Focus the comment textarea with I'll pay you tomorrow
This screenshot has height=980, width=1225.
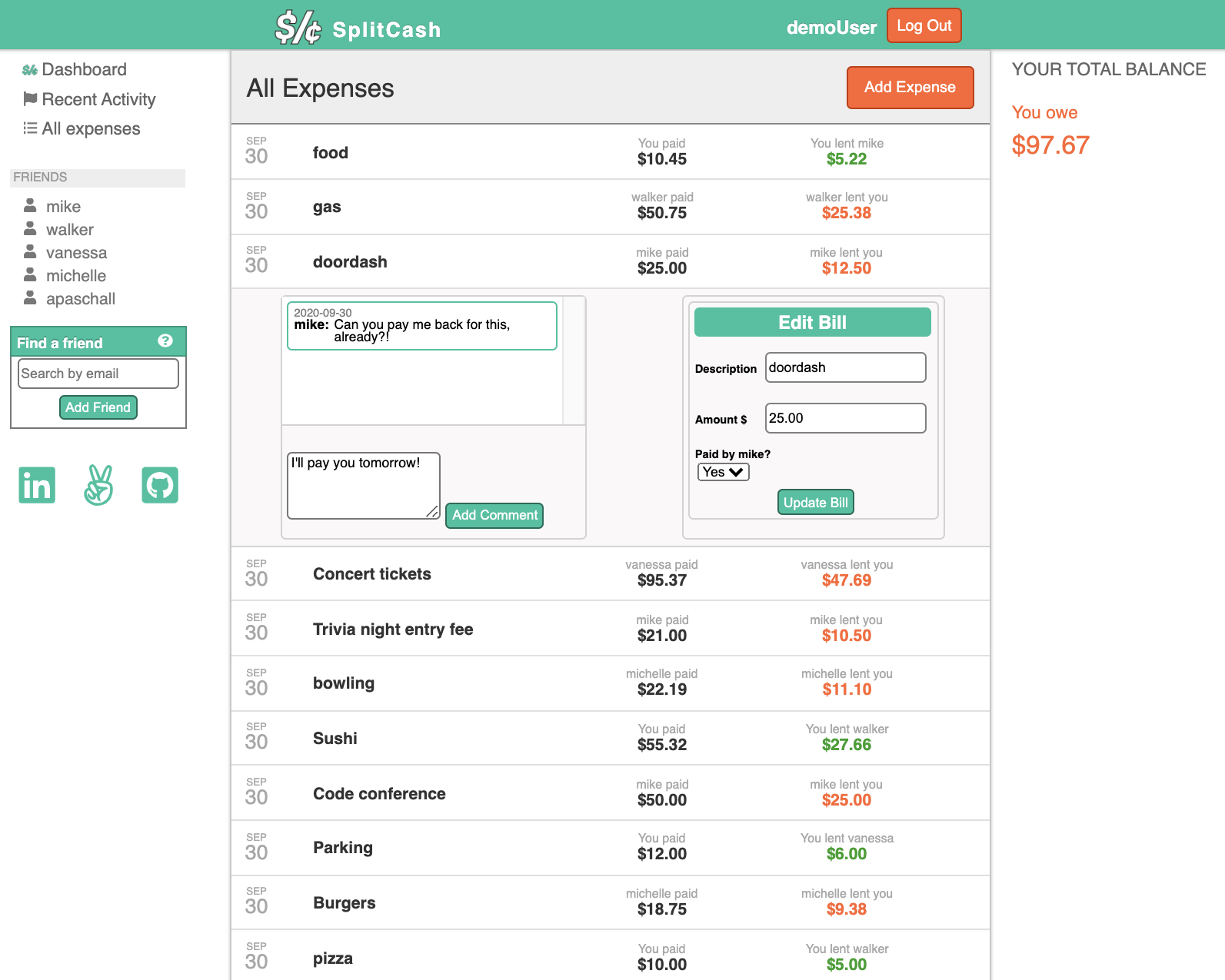pyautogui.click(x=364, y=486)
